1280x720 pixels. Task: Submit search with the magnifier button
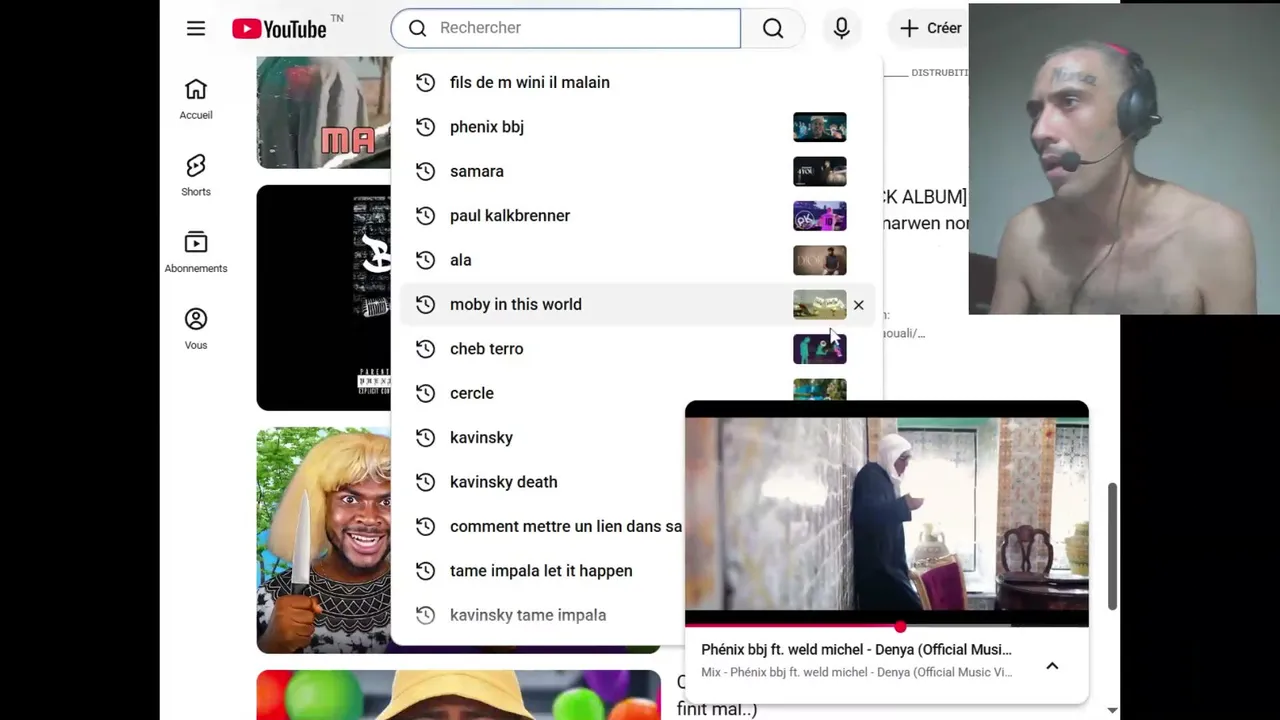pyautogui.click(x=773, y=28)
